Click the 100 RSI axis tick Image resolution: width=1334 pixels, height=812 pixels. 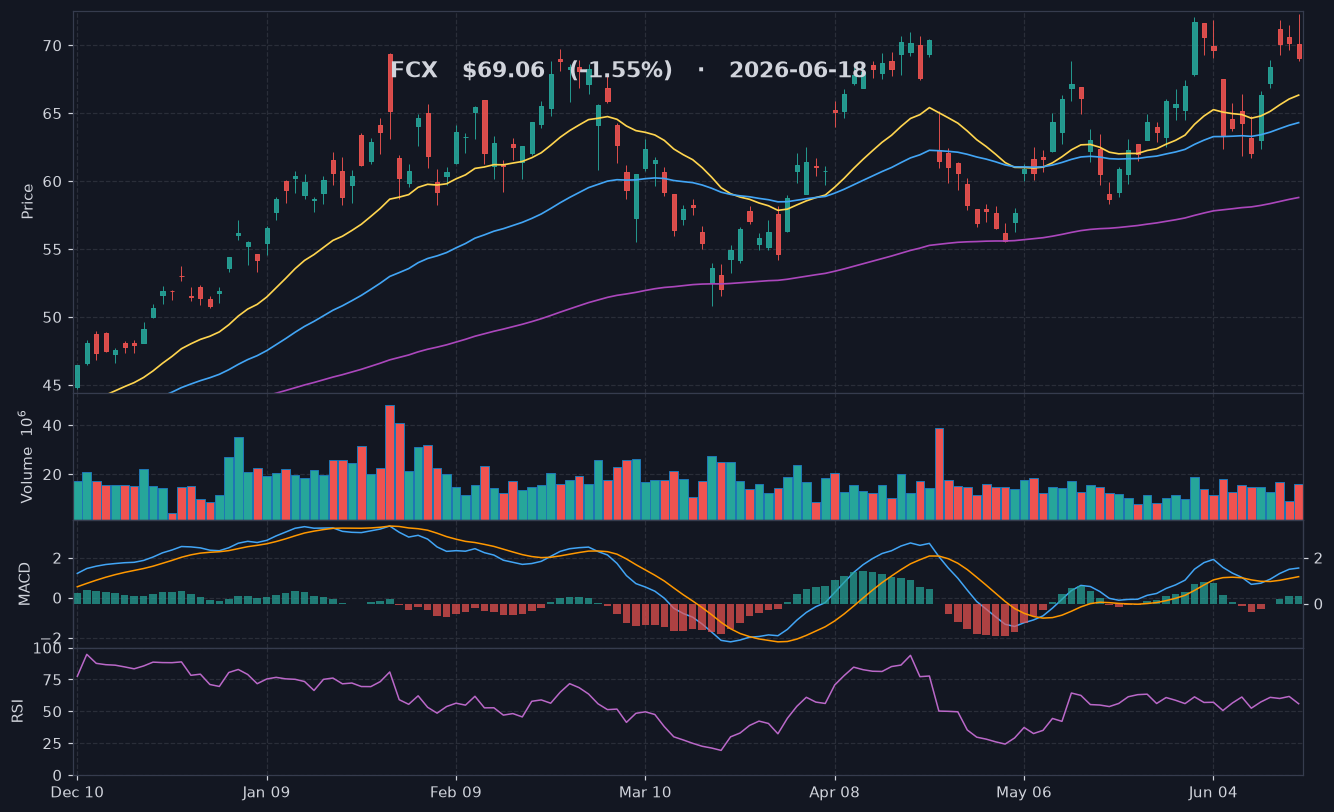click(x=47, y=649)
